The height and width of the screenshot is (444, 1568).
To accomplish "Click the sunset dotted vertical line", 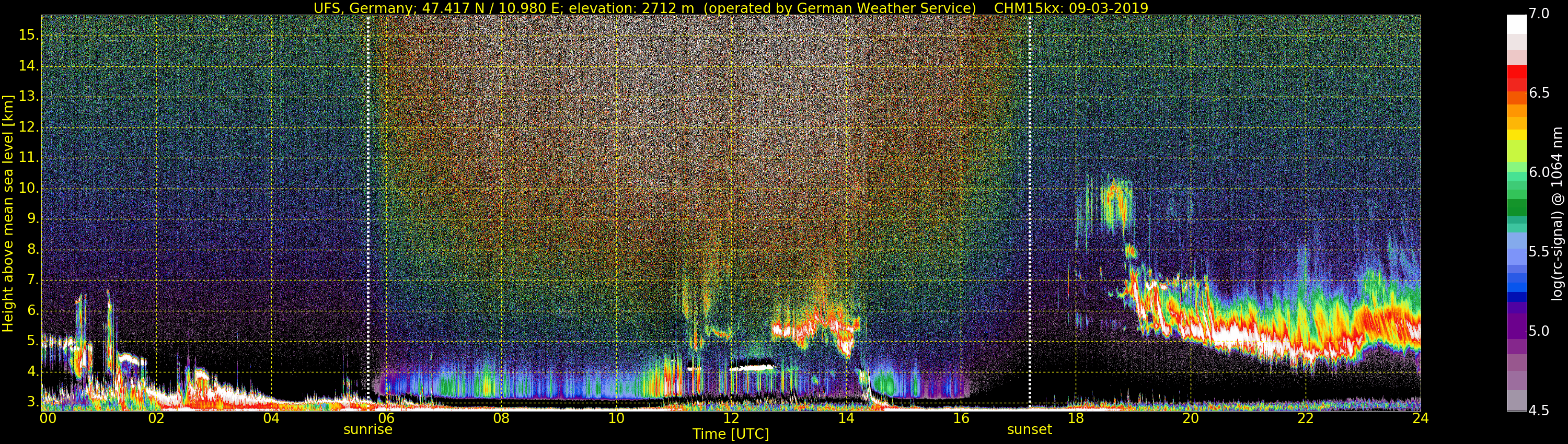I will pyautogui.click(x=1029, y=211).
